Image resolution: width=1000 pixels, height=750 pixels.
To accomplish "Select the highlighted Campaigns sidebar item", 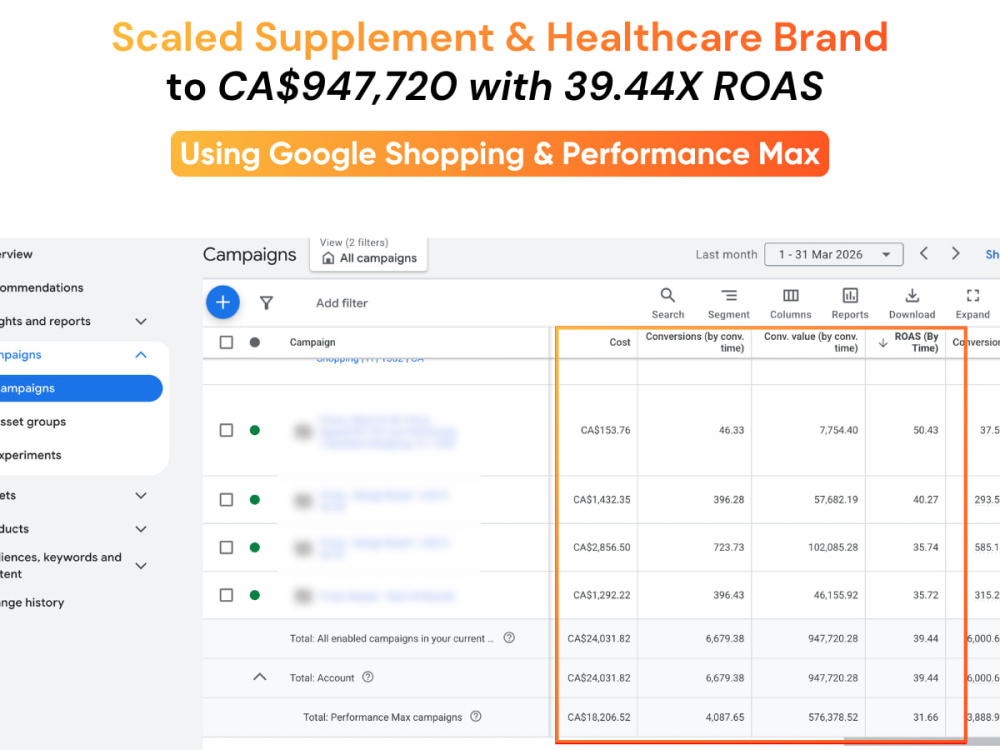I will pos(81,388).
